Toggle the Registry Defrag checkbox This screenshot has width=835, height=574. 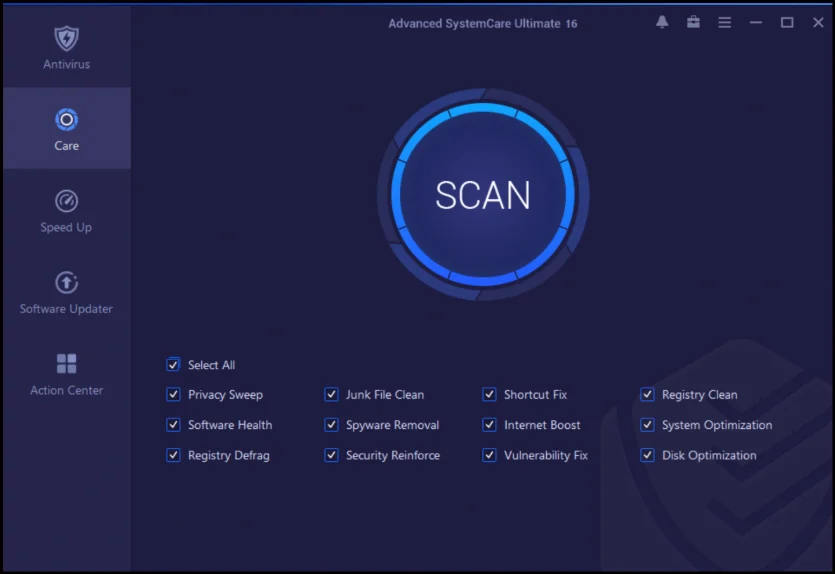click(173, 455)
